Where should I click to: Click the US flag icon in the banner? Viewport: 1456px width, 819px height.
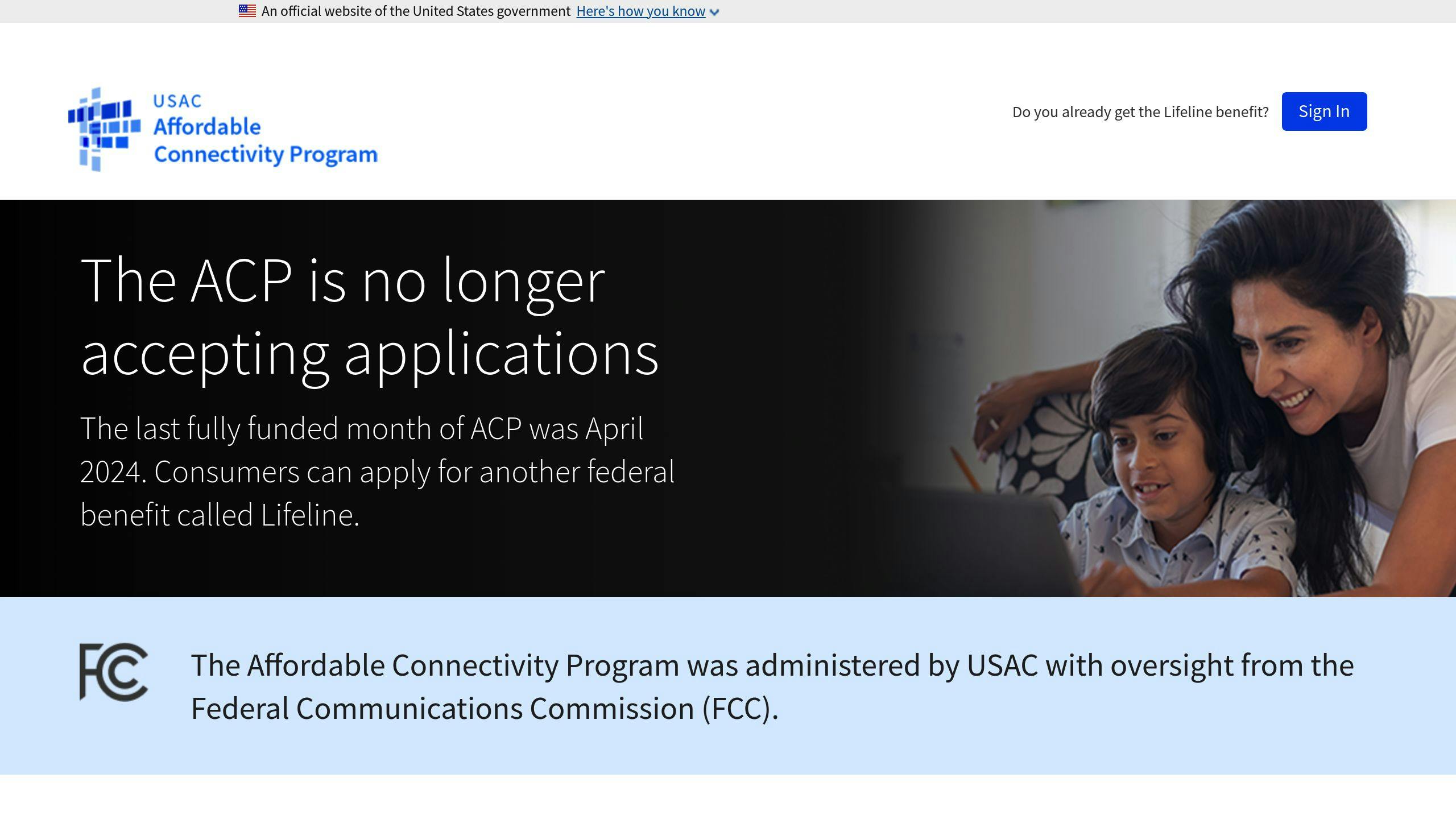pos(247,11)
